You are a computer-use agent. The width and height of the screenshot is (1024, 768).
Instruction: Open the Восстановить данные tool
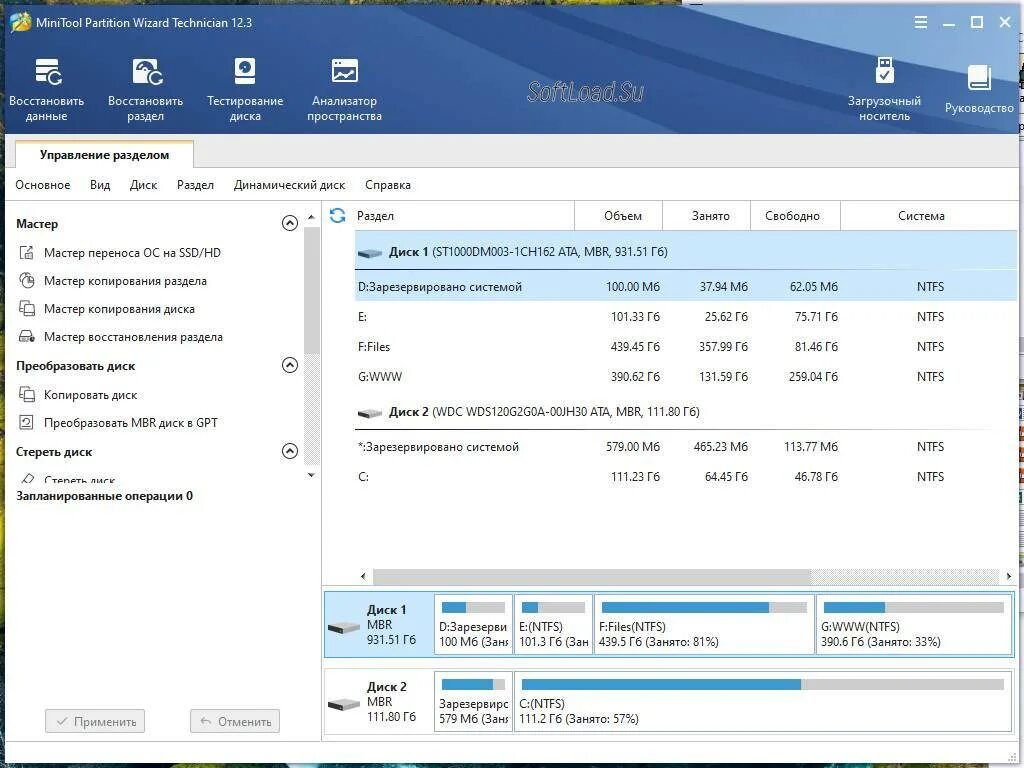[x=47, y=89]
